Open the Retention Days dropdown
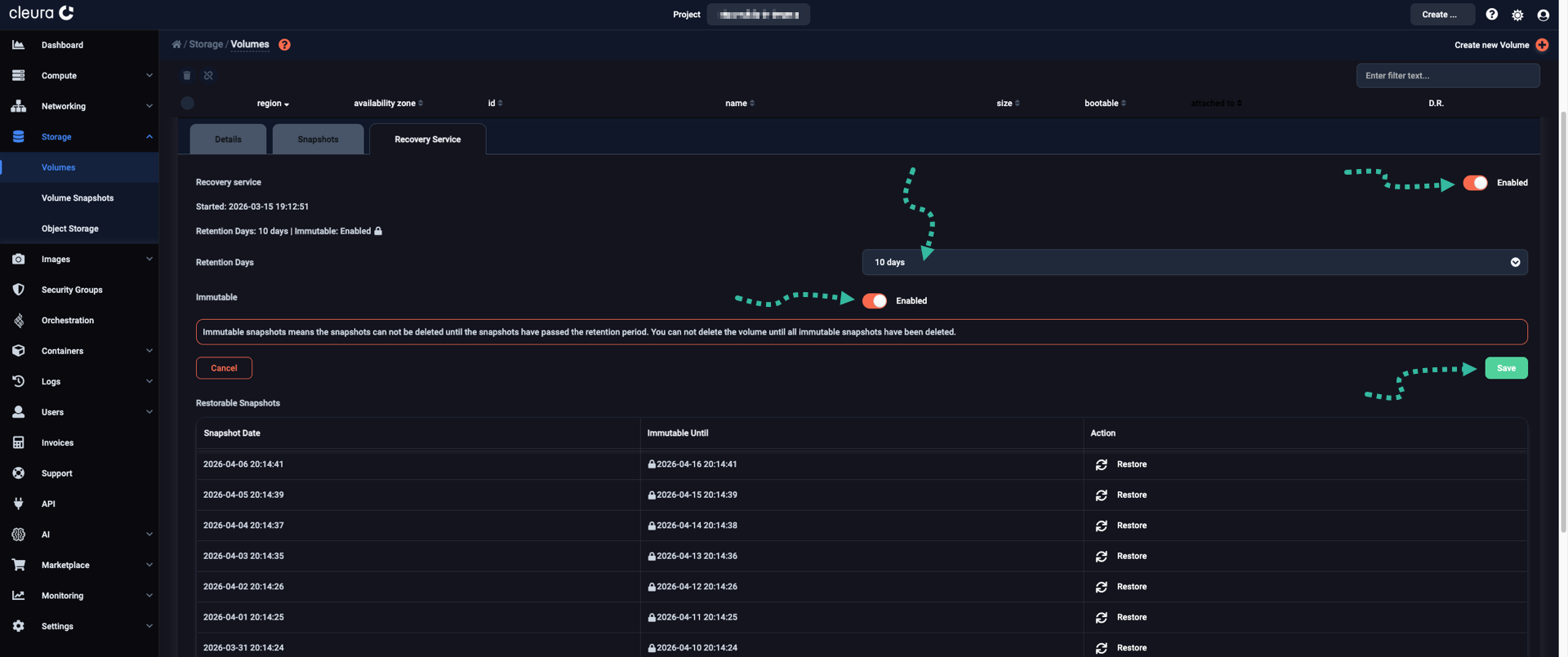This screenshot has width=1568, height=657. pos(1194,262)
